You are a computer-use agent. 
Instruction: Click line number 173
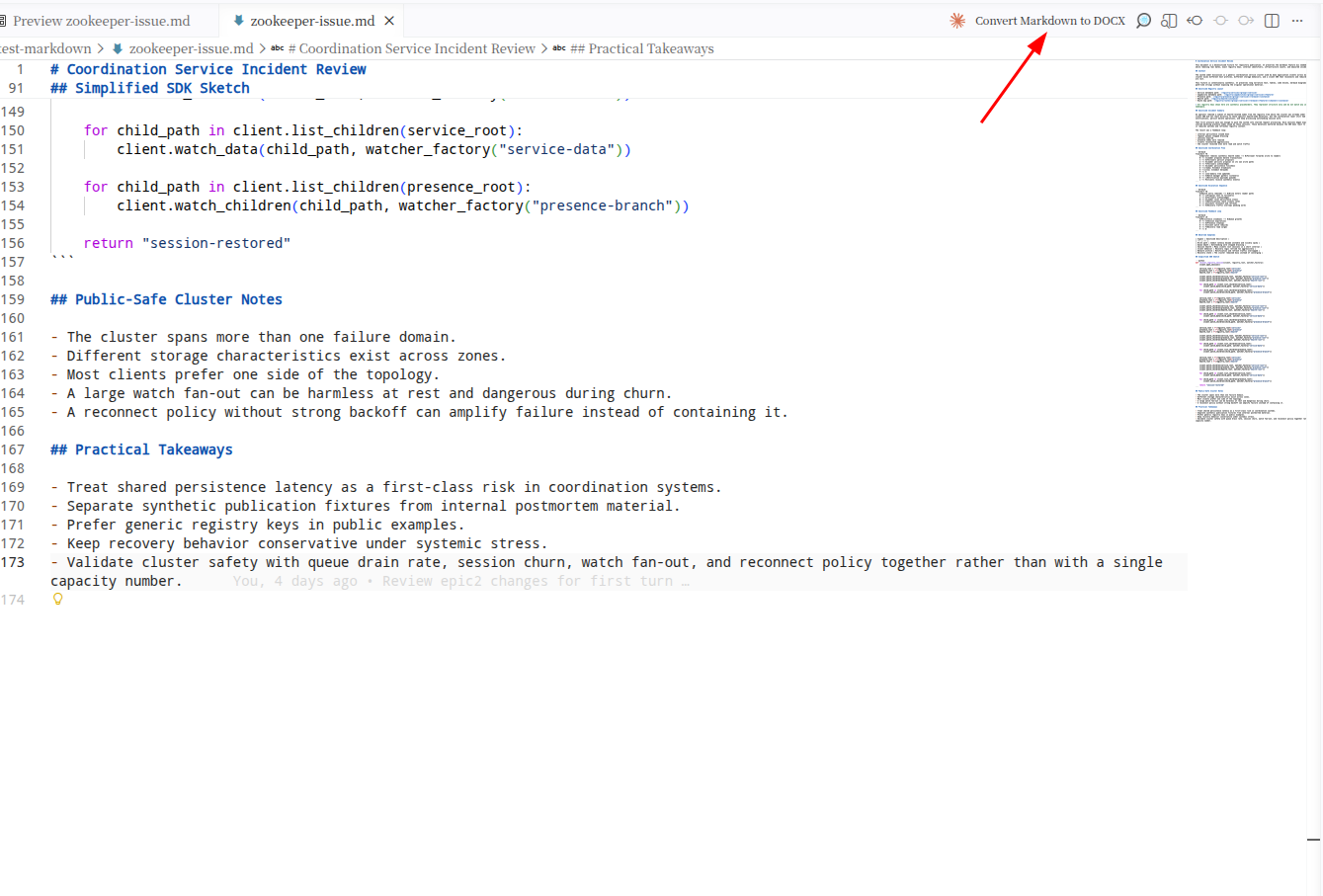click(x=13, y=562)
